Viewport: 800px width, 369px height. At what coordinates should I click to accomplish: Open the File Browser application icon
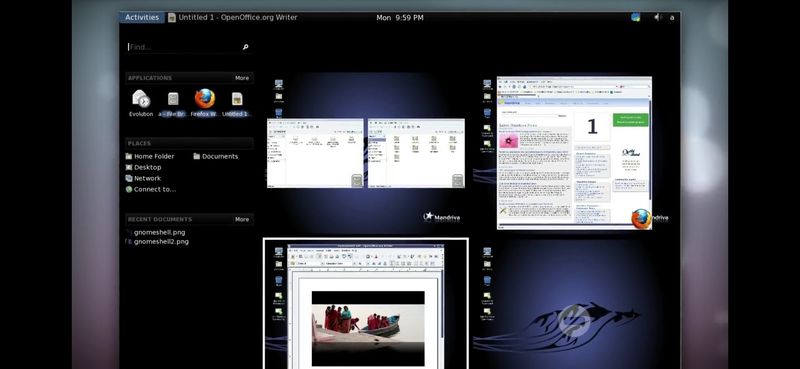point(173,103)
